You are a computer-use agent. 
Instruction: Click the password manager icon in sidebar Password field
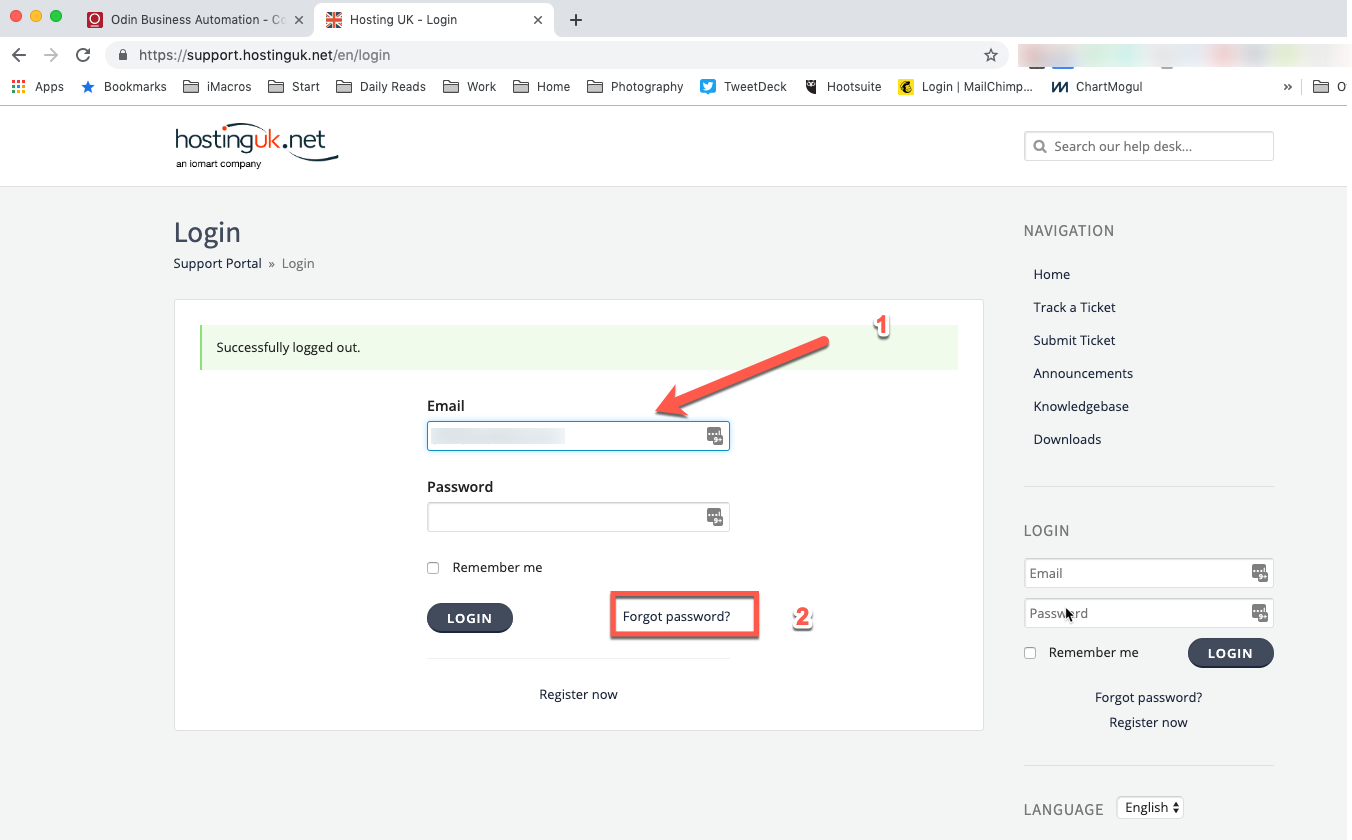coord(1260,613)
